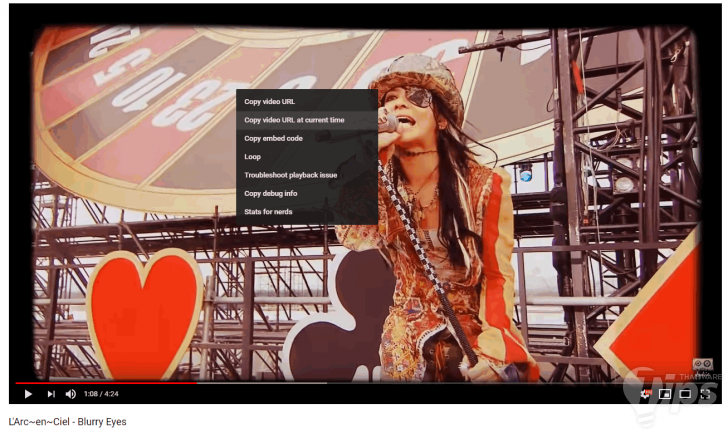
Task: Click the L'Arc~en~Ciel - Blurry Eyes title
Action: click(67, 422)
